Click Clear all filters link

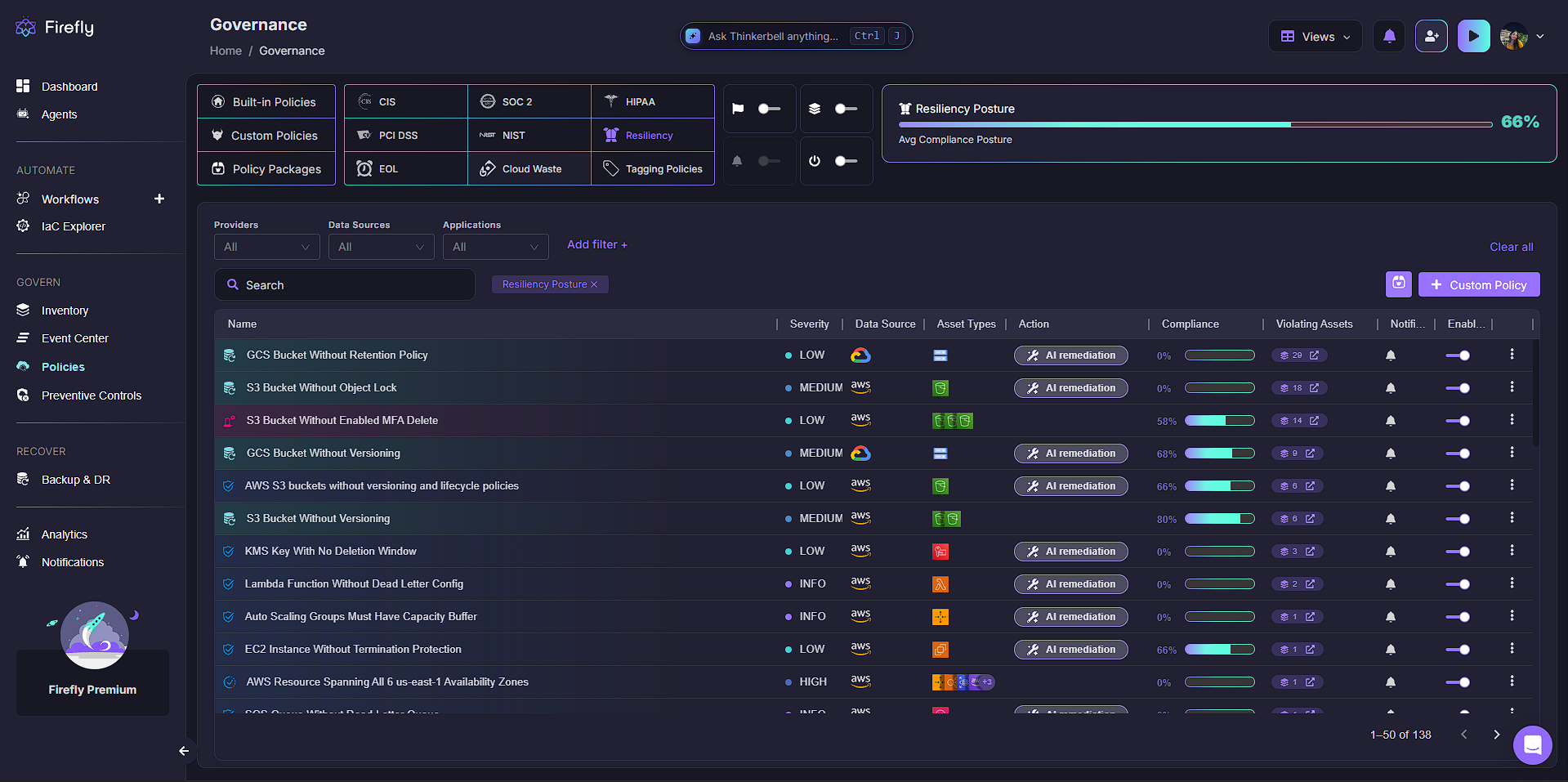point(1511,247)
